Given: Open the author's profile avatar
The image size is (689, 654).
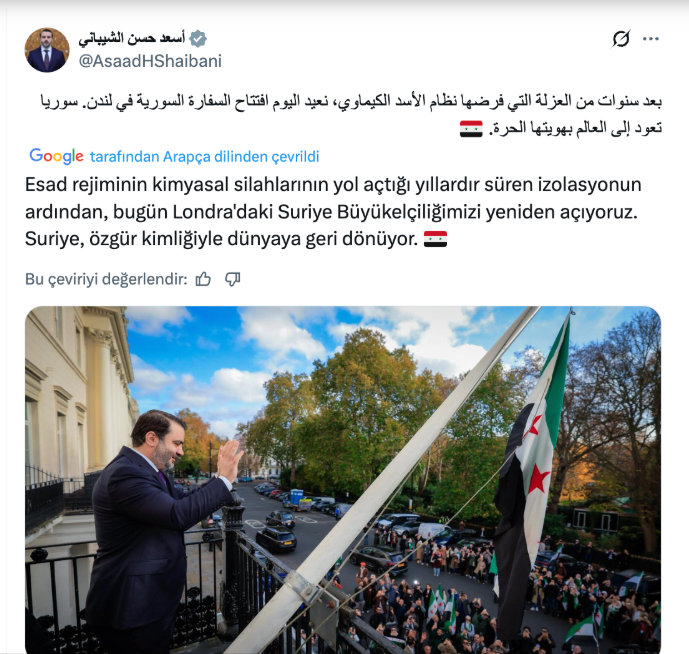Looking at the screenshot, I should pyautogui.click(x=47, y=50).
